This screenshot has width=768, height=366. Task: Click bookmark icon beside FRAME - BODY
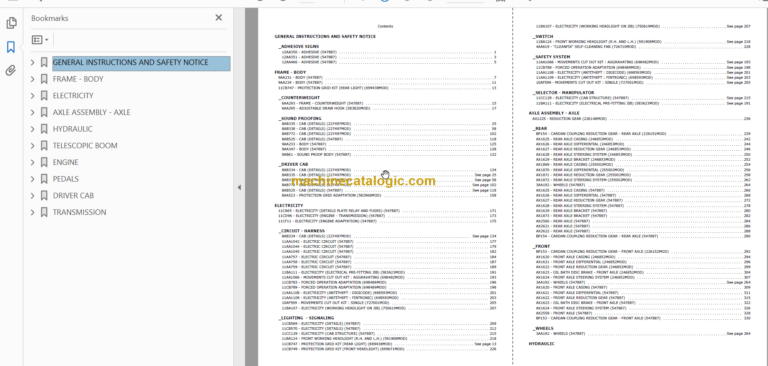pyautogui.click(x=44, y=79)
